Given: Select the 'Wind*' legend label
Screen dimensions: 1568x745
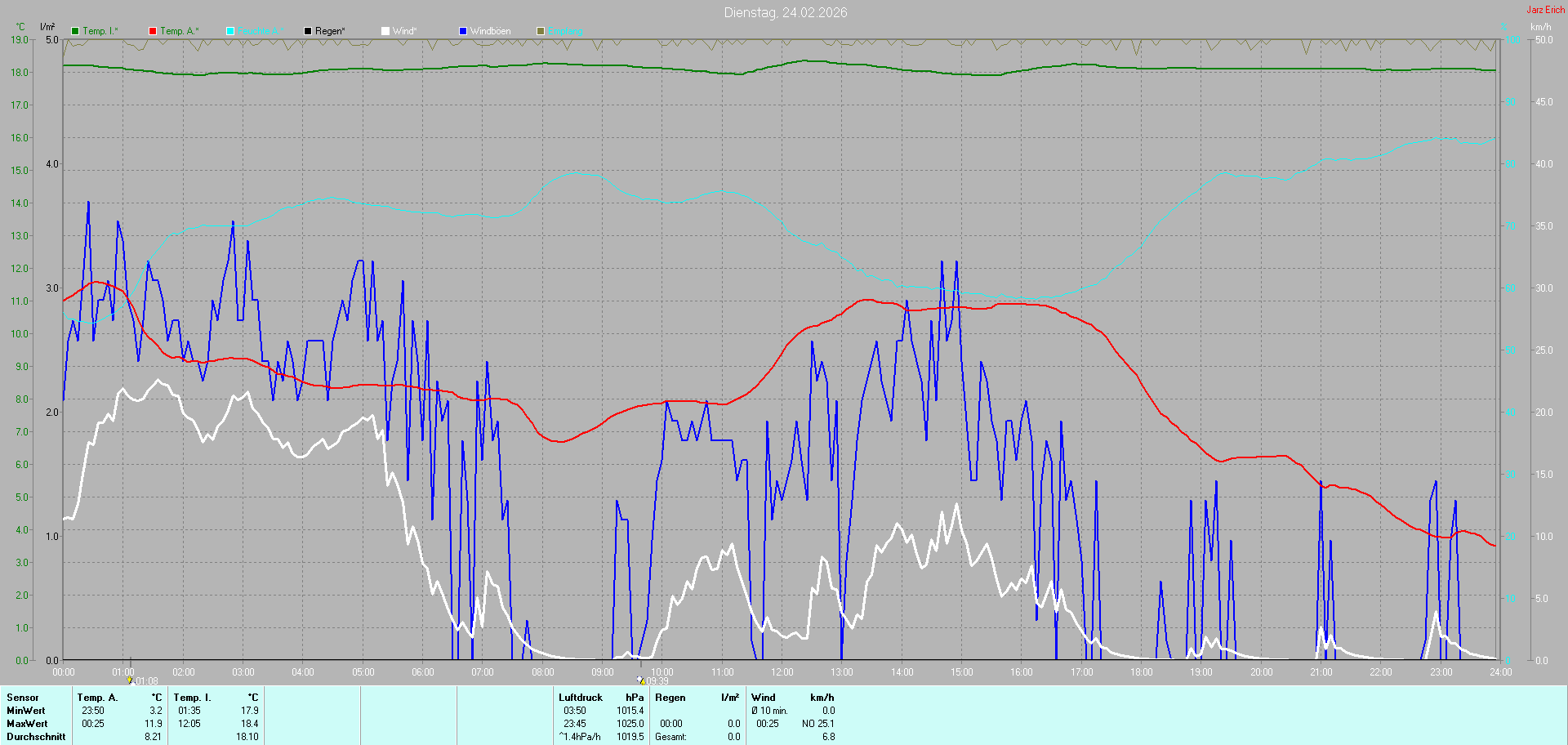Looking at the screenshot, I should pos(404,31).
